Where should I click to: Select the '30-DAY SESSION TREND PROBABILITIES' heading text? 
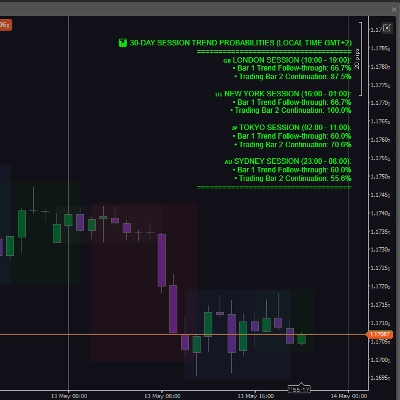pyautogui.click(x=202, y=43)
